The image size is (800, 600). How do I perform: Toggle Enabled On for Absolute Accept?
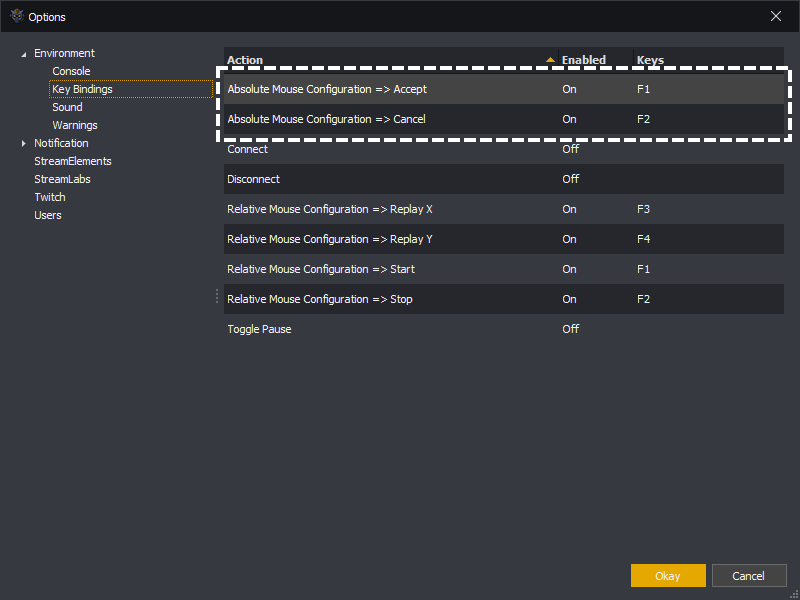tap(569, 89)
